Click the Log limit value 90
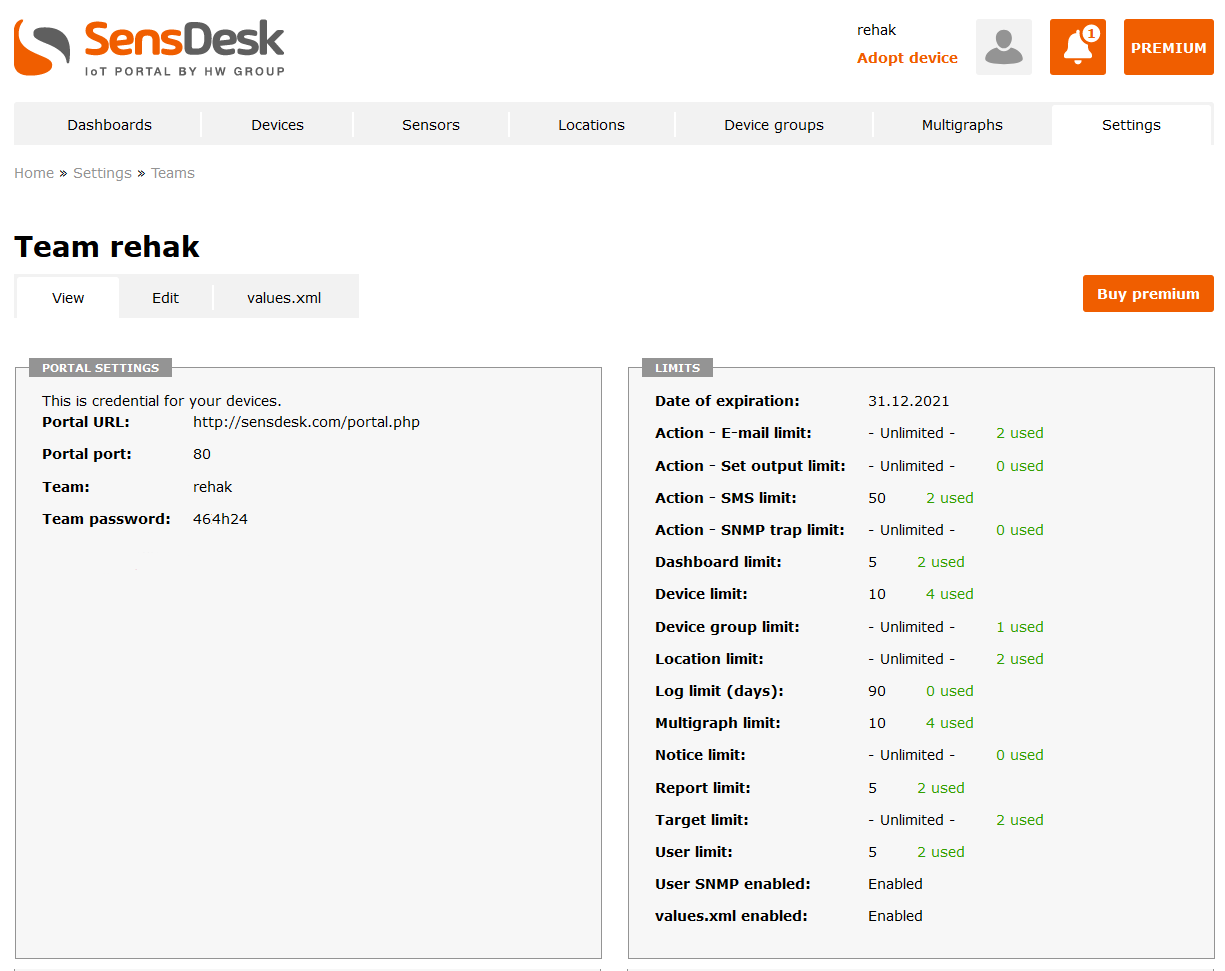 tap(877, 691)
